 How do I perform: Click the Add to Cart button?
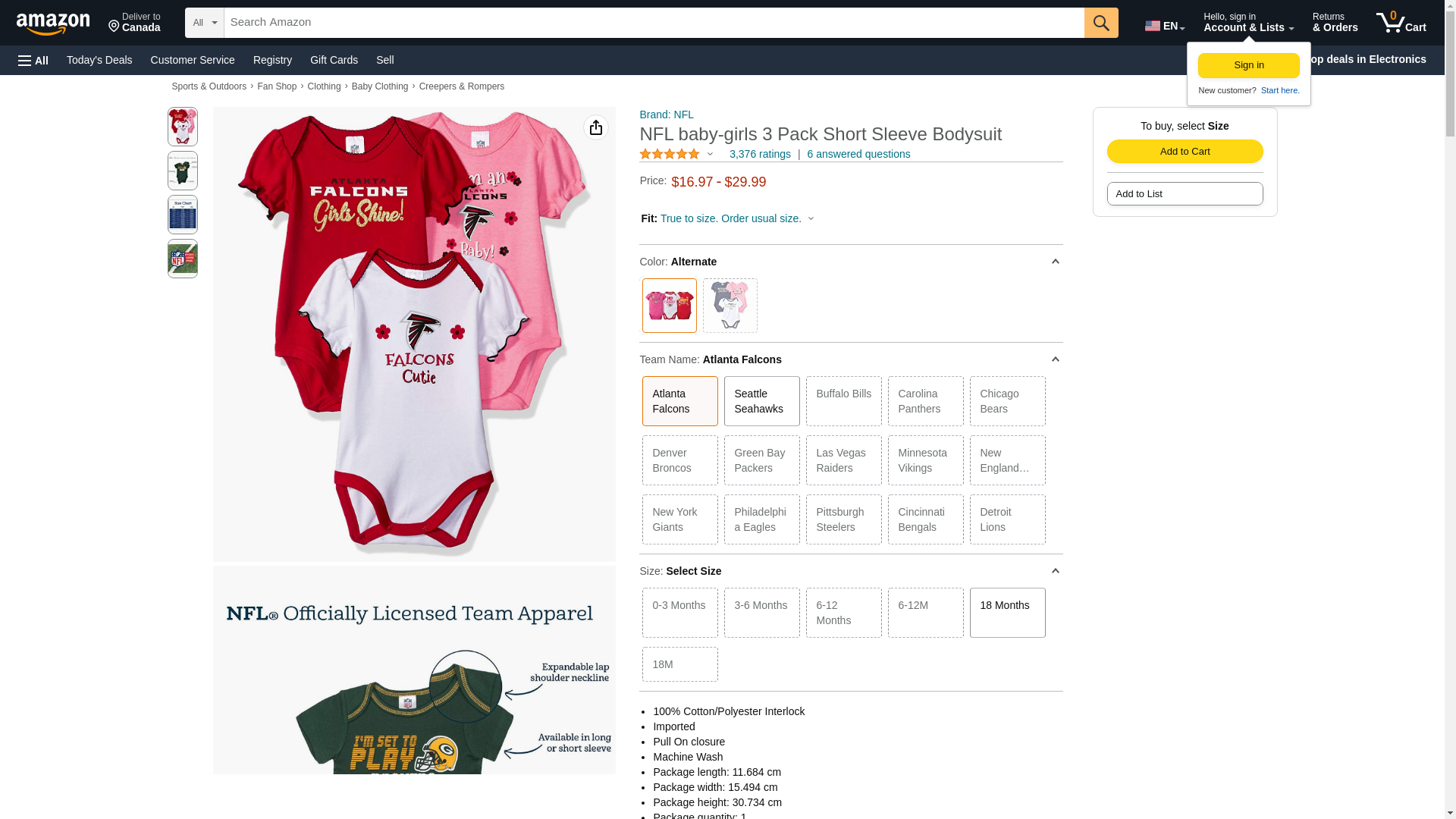click(1185, 152)
